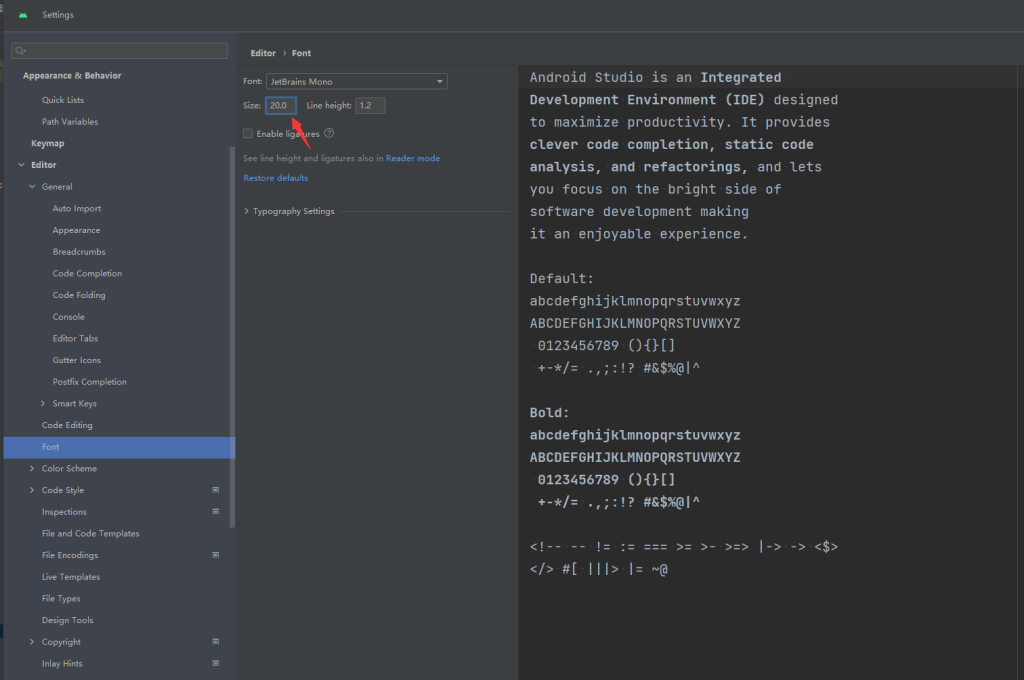The width and height of the screenshot is (1024, 680).
Task: Open Inspections settings
Action: (64, 512)
